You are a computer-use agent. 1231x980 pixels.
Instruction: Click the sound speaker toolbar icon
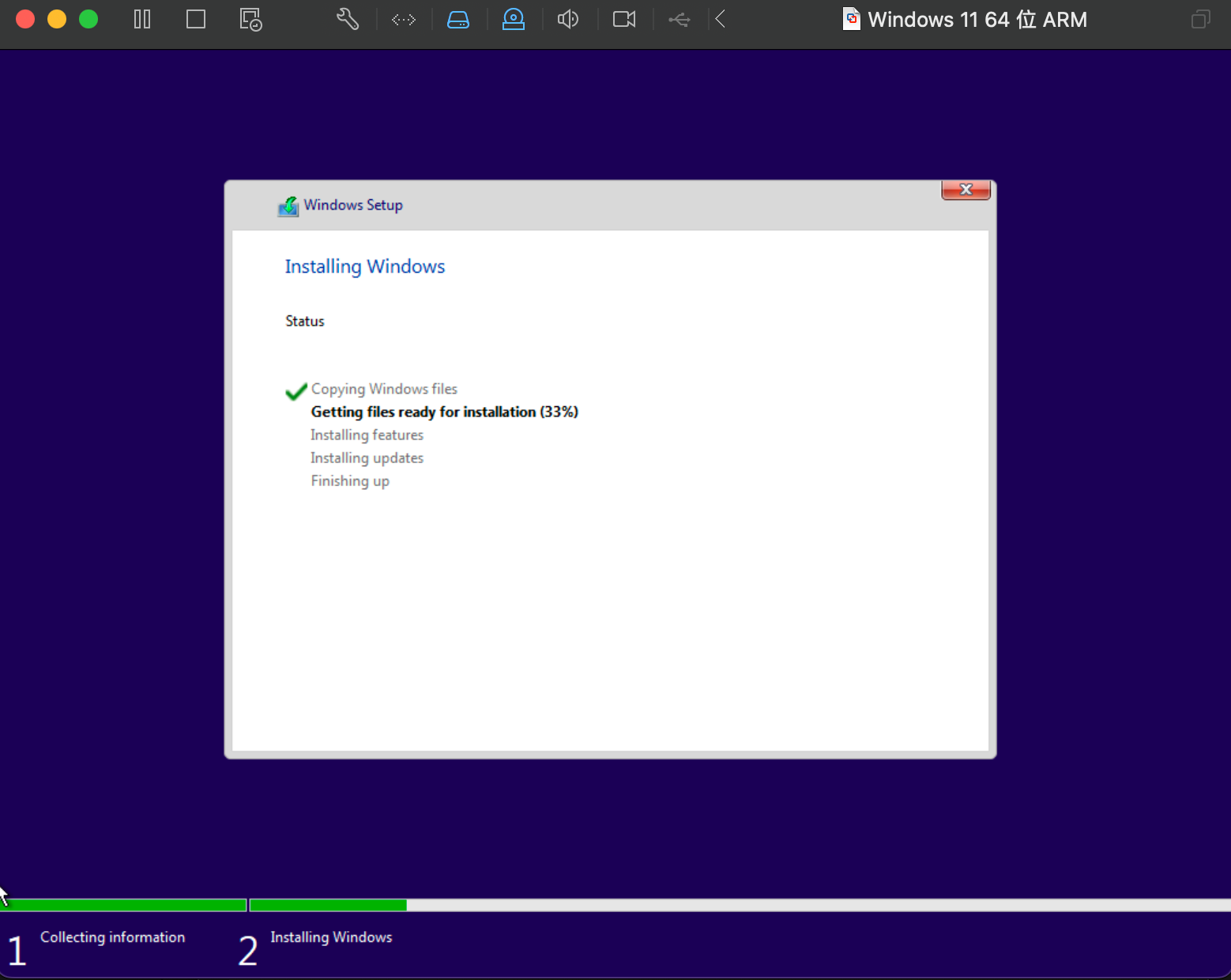(x=568, y=19)
